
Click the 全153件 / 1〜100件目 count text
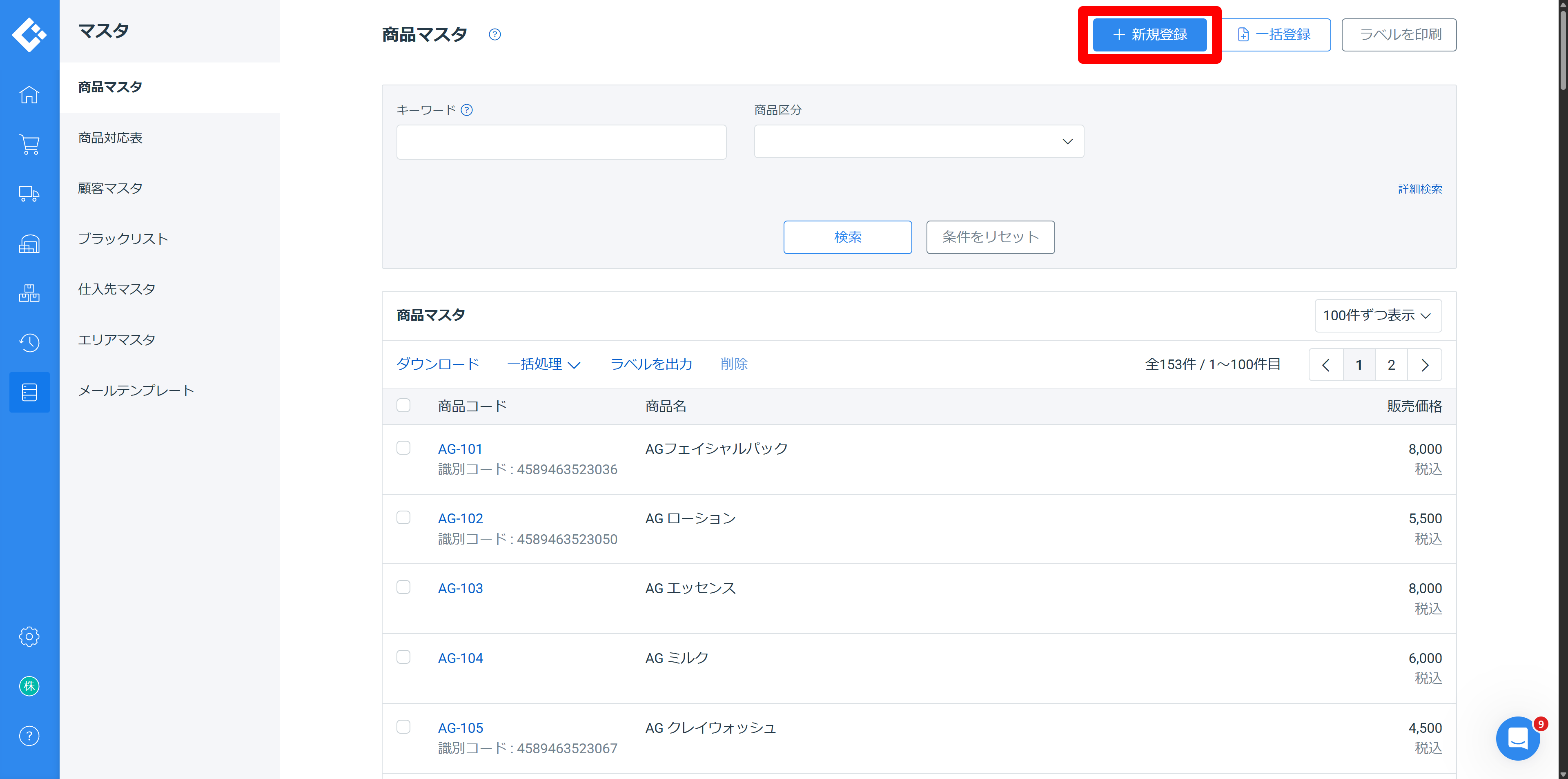[1212, 365]
